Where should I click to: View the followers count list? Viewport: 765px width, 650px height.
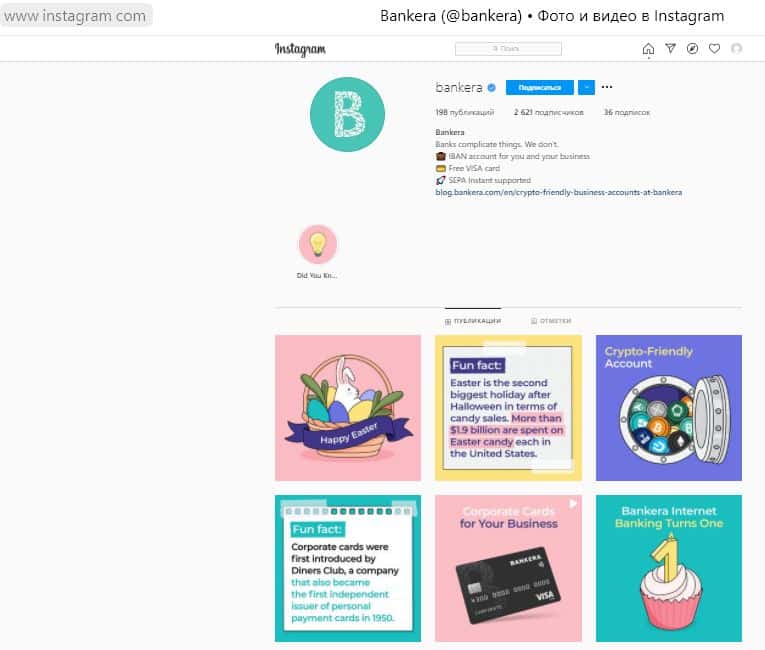[548, 112]
